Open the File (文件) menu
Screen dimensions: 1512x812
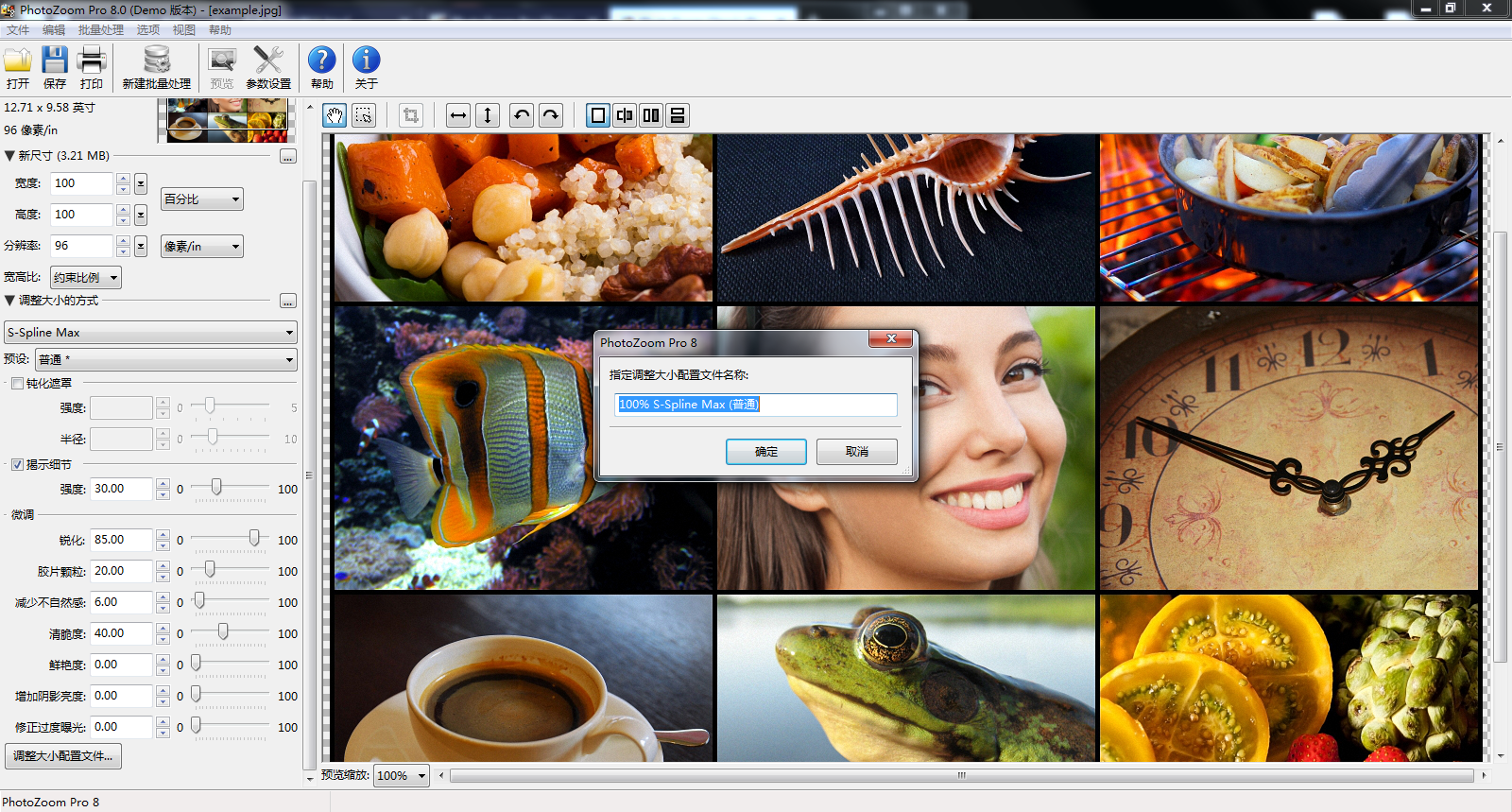18,30
